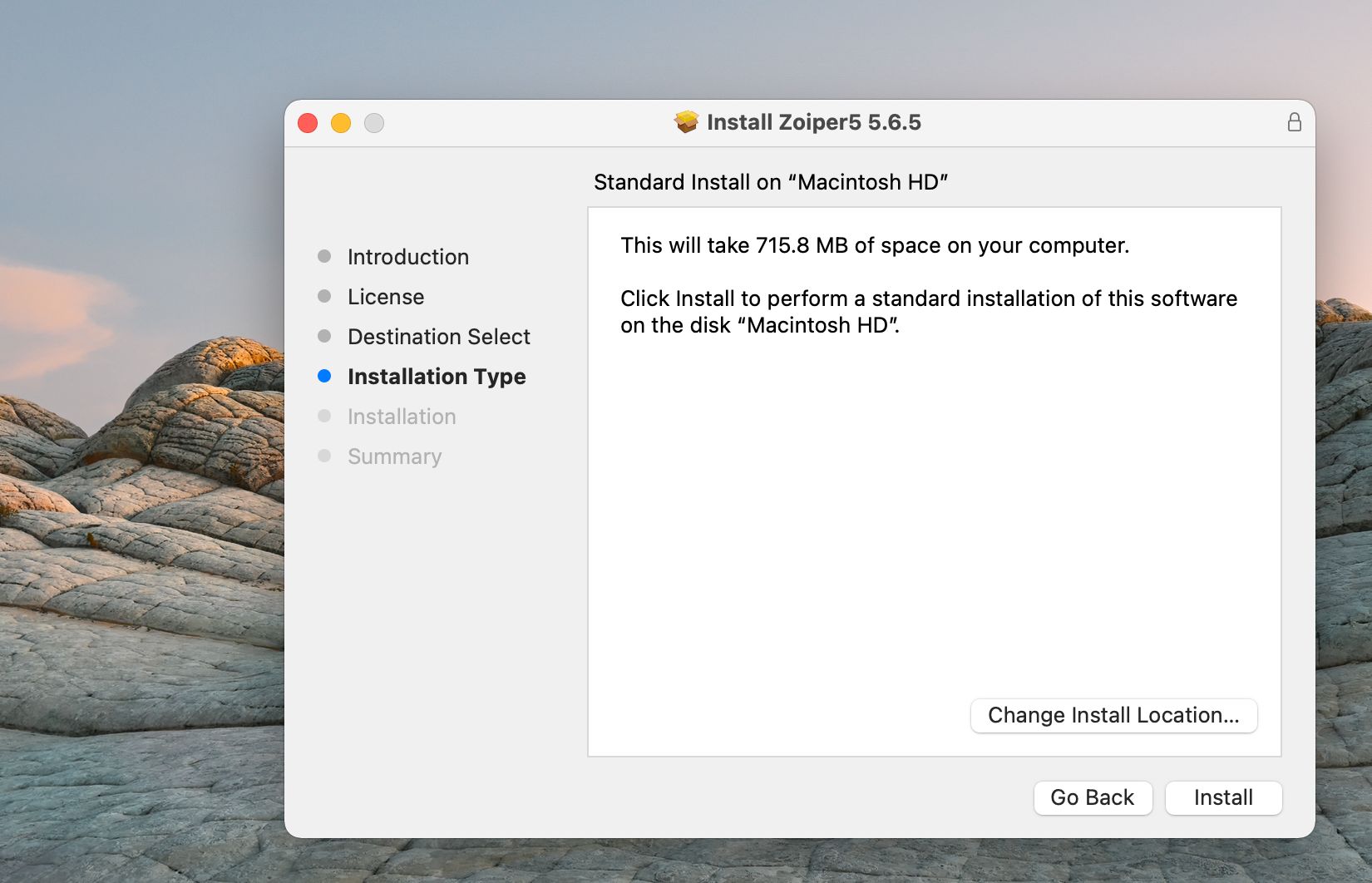Select the Destination Select sidebar step
The width and height of the screenshot is (1372, 883).
click(439, 337)
